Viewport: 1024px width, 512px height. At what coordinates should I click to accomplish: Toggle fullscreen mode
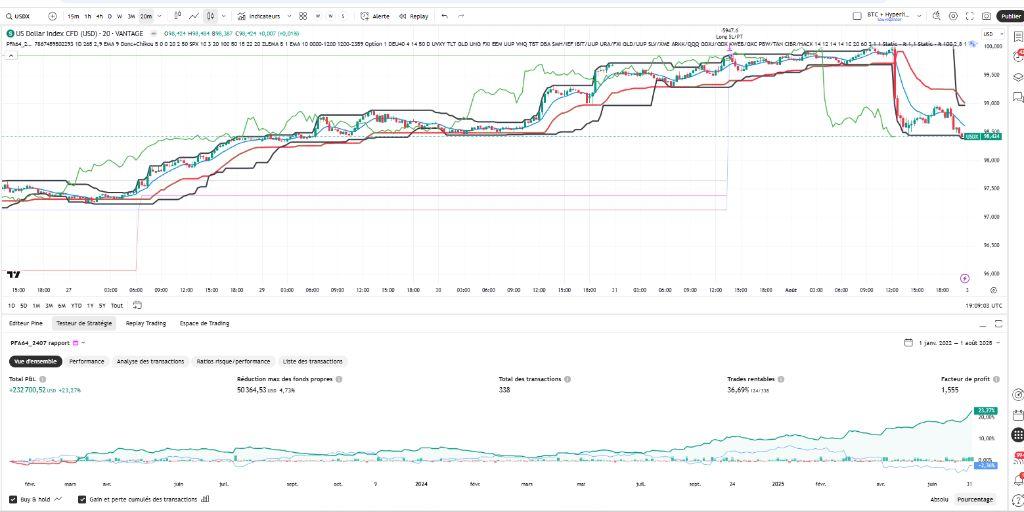click(x=970, y=16)
